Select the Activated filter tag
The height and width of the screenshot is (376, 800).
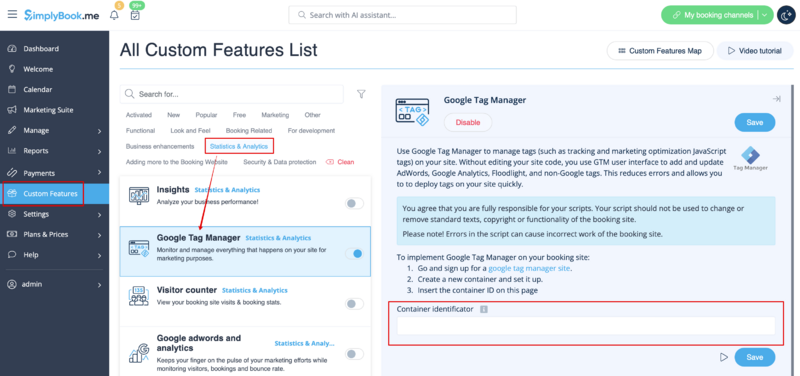click(x=139, y=115)
